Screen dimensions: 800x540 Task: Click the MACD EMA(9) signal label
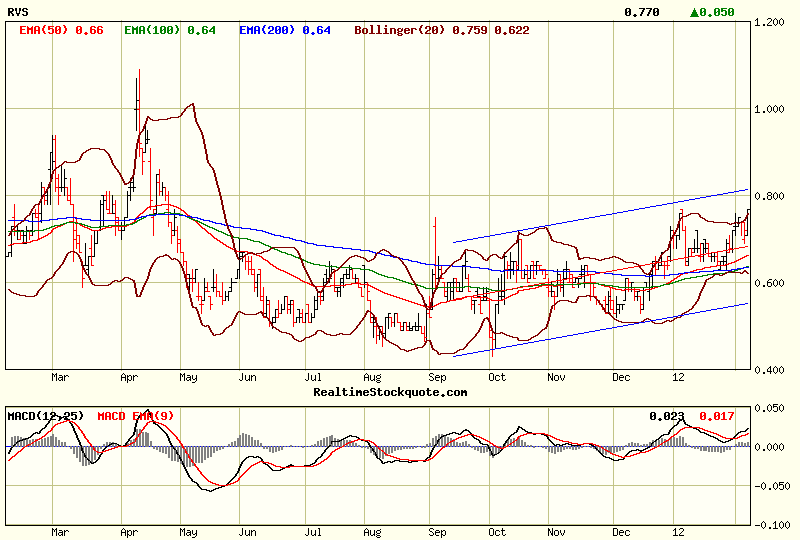click(136, 414)
